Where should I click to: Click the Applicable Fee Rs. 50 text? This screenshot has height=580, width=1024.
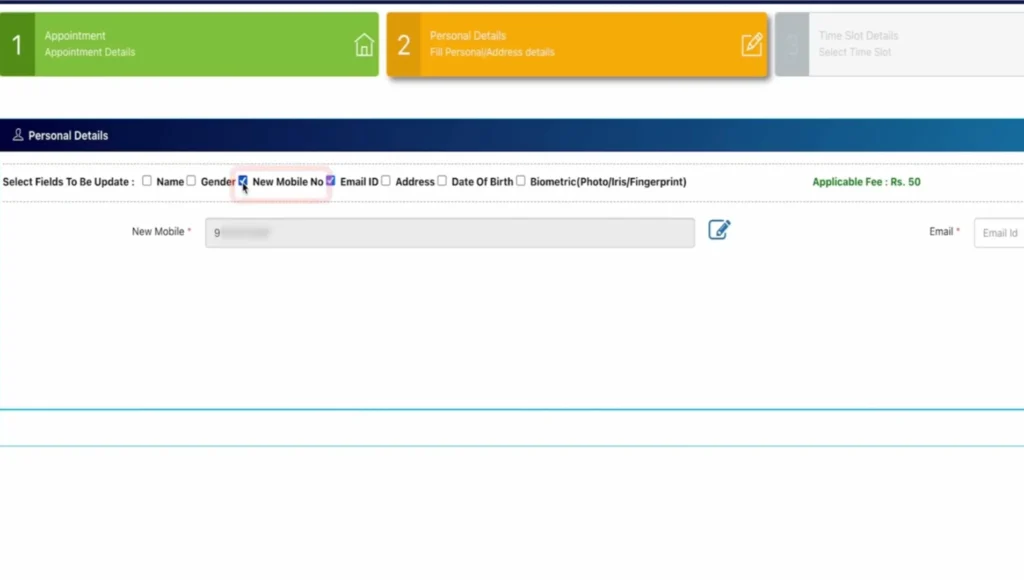[866, 182]
